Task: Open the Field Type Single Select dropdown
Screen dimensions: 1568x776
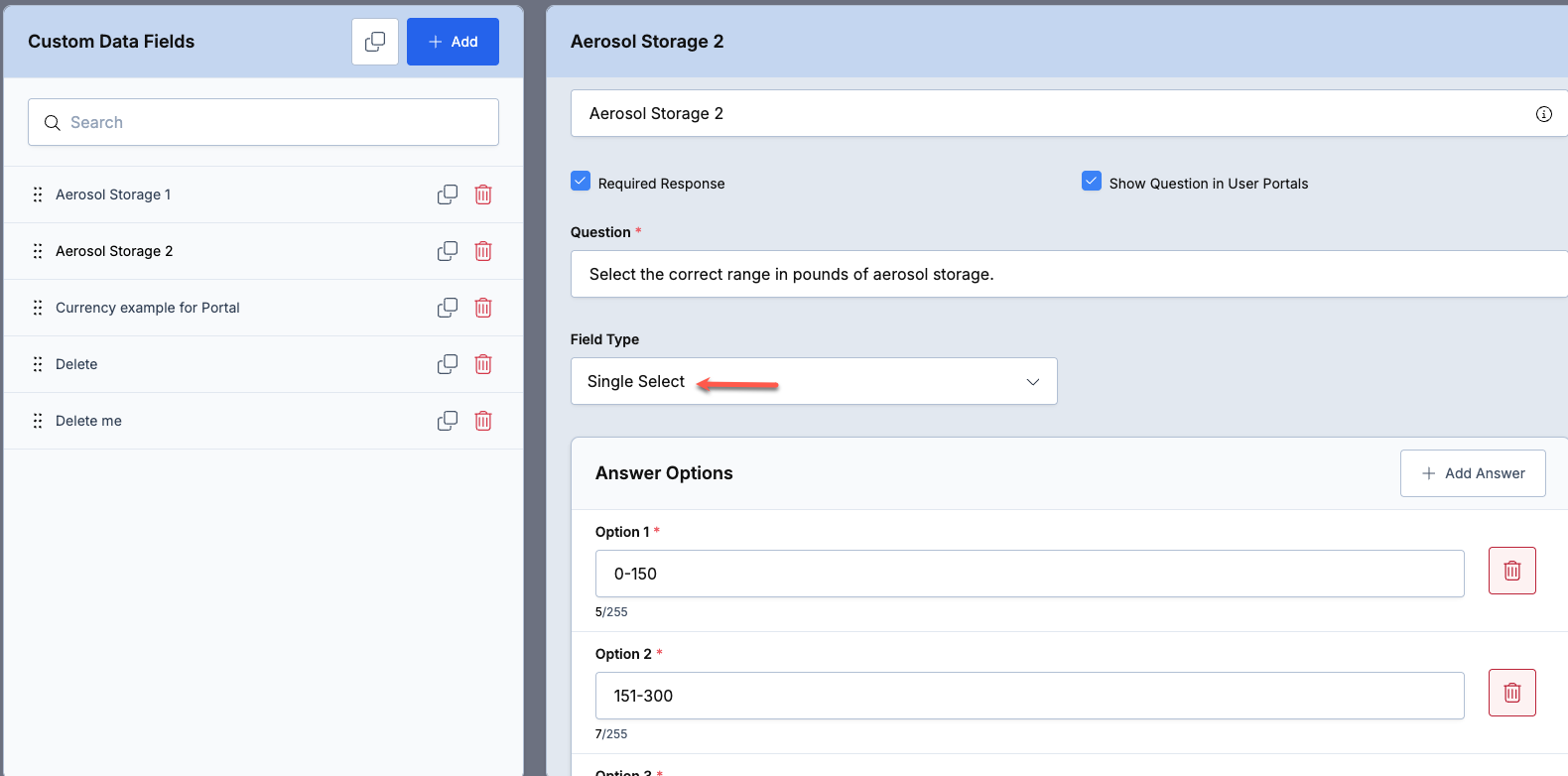Action: [814, 381]
